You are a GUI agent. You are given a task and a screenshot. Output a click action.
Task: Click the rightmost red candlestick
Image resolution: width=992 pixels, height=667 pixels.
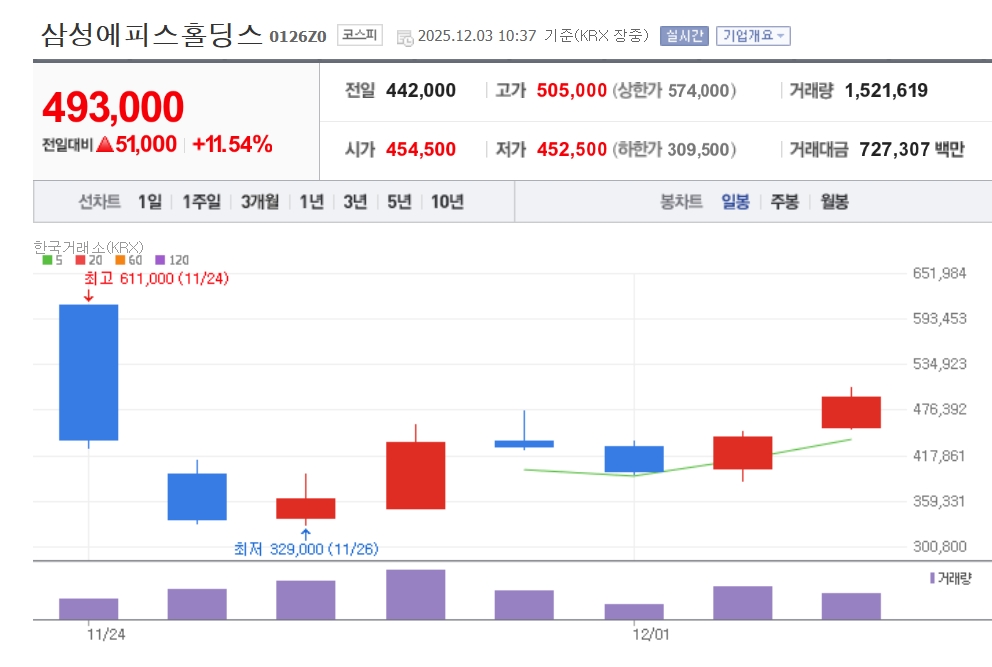(851, 412)
